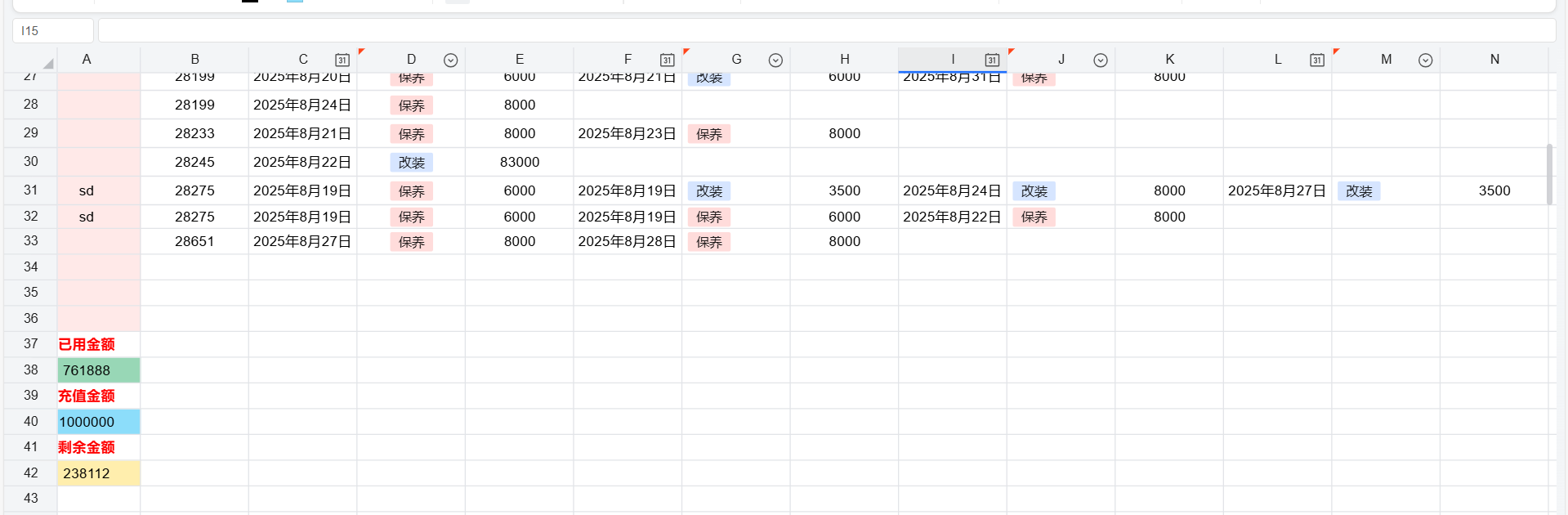Open the dropdown arrow in column J header

pos(1100,60)
